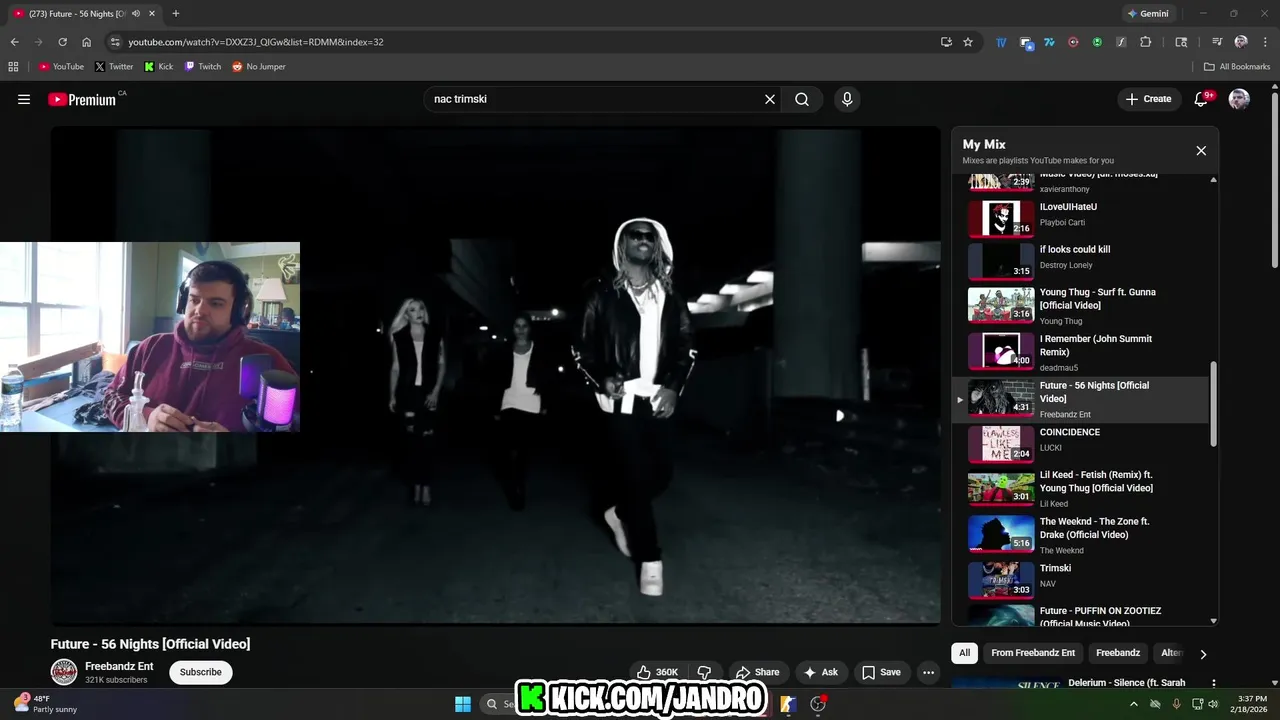Play ILoveUIHateU from the mix

click(x=1080, y=217)
